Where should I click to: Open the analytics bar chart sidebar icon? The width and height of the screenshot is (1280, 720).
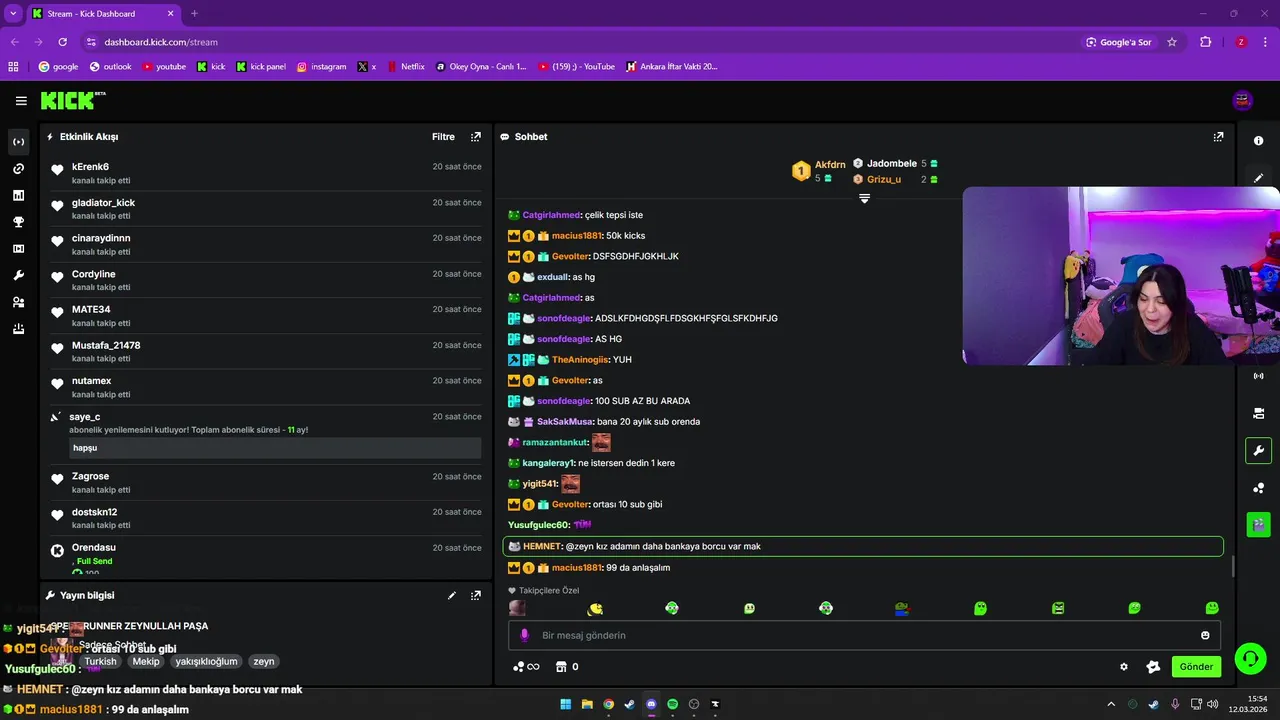(x=18, y=195)
